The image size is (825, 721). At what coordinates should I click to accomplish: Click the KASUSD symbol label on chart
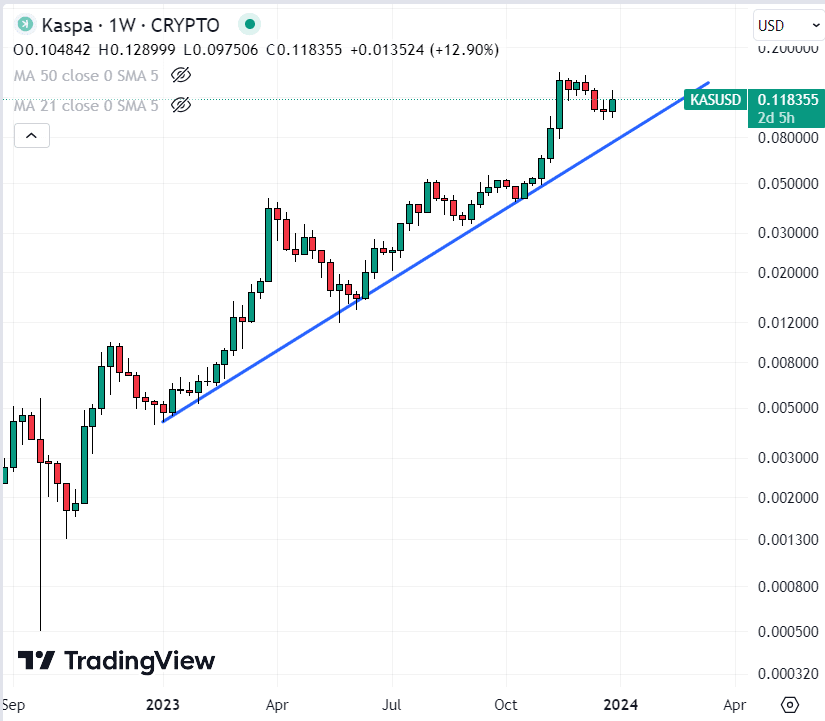pyautogui.click(x=714, y=100)
